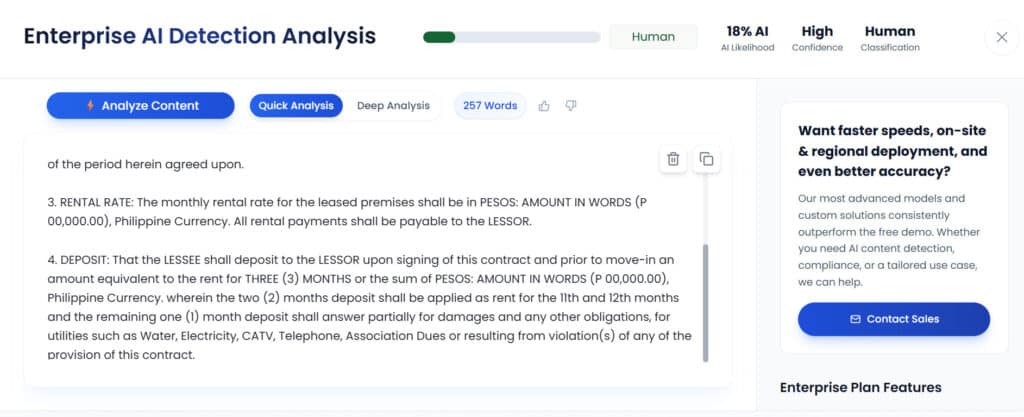The image size is (1024, 417).
Task: Close the analysis panel with X
Action: coord(1001,38)
